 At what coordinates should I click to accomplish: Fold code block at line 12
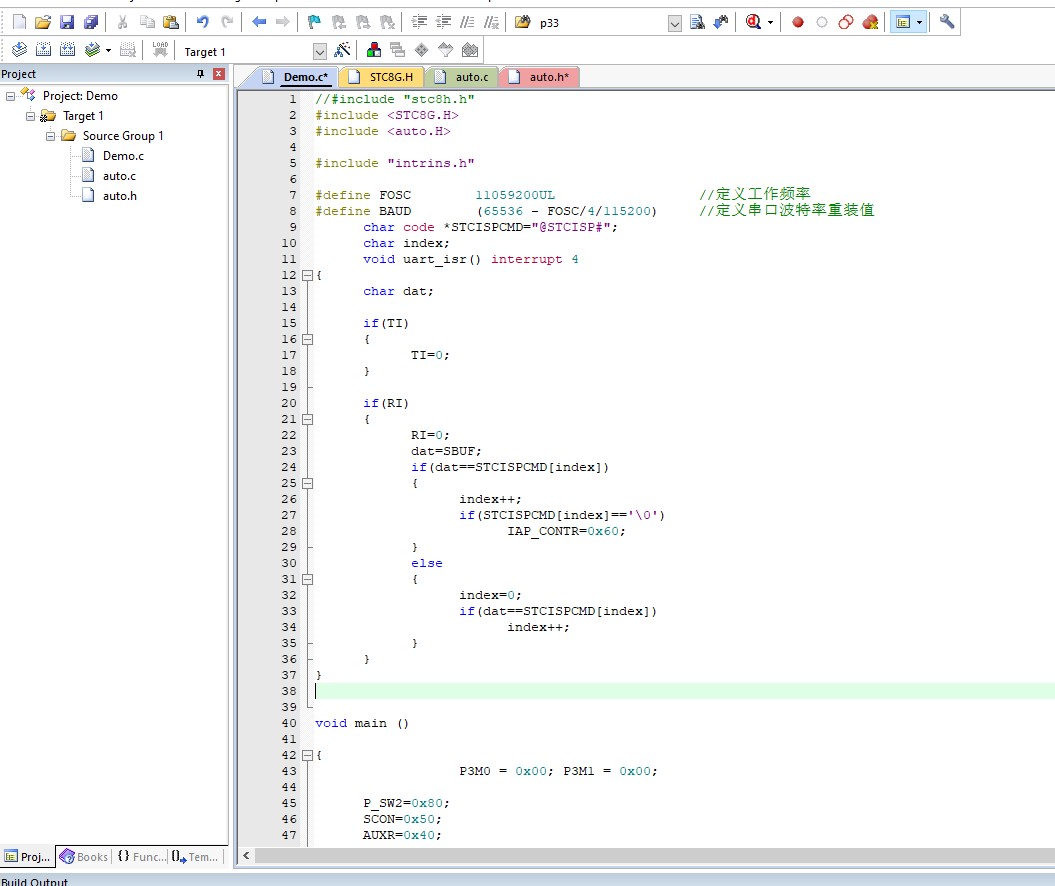click(x=307, y=275)
